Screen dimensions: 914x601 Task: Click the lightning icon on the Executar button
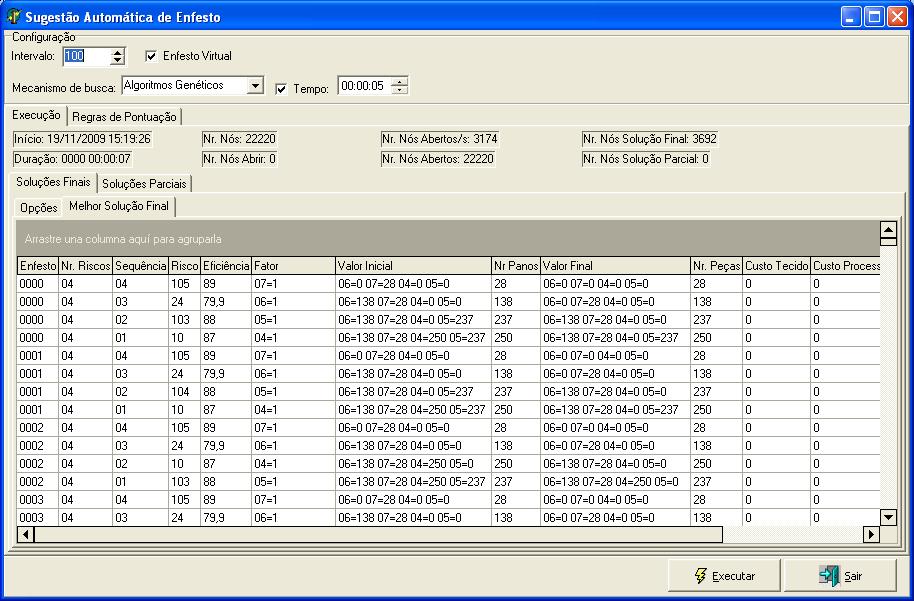click(x=701, y=576)
